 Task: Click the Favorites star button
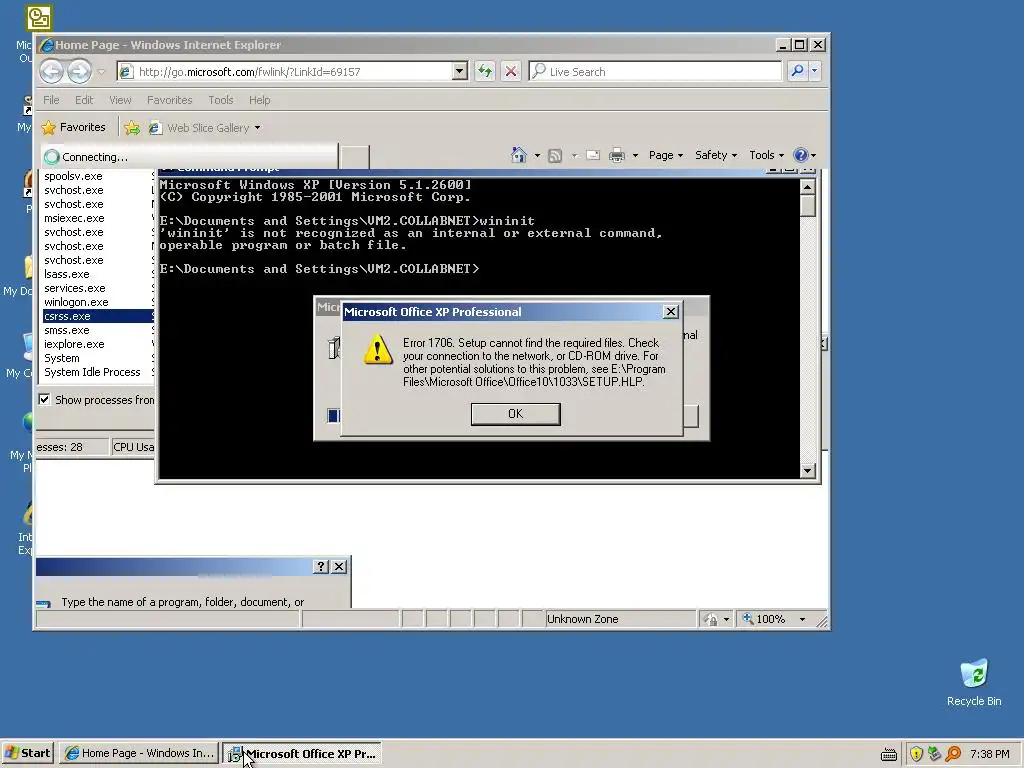coord(73,127)
